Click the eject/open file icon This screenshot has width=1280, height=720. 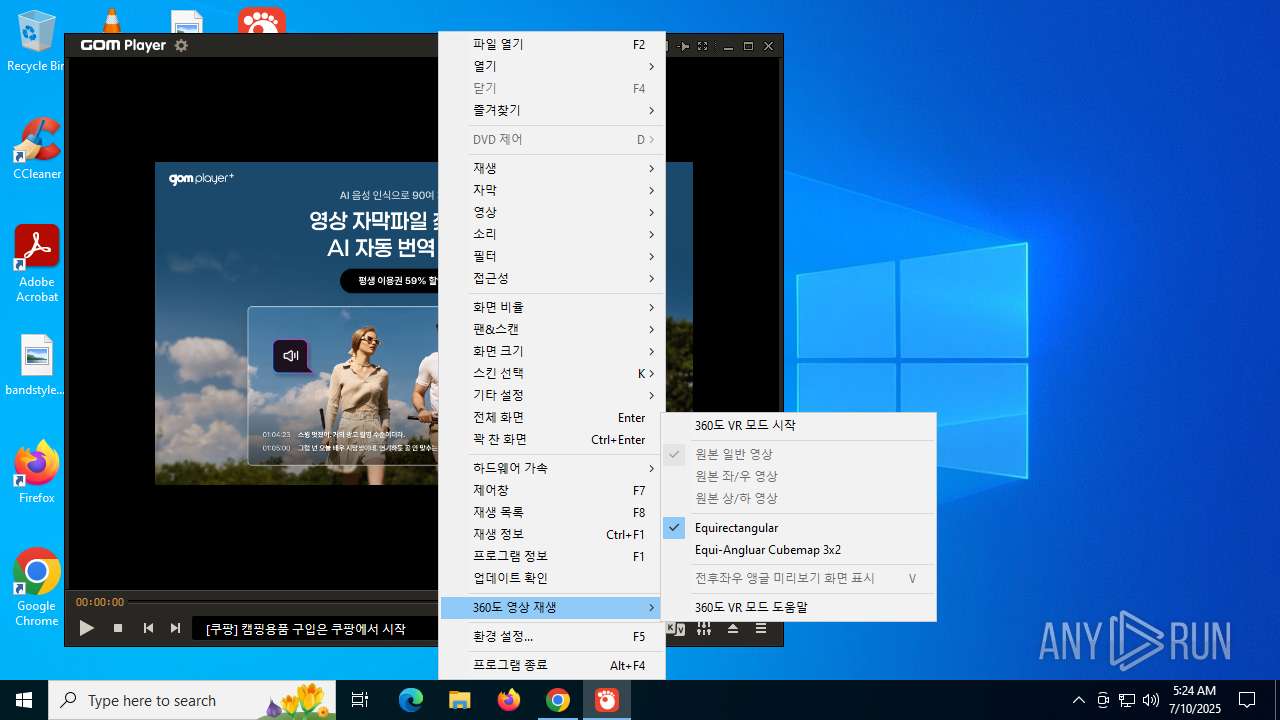[733, 628]
